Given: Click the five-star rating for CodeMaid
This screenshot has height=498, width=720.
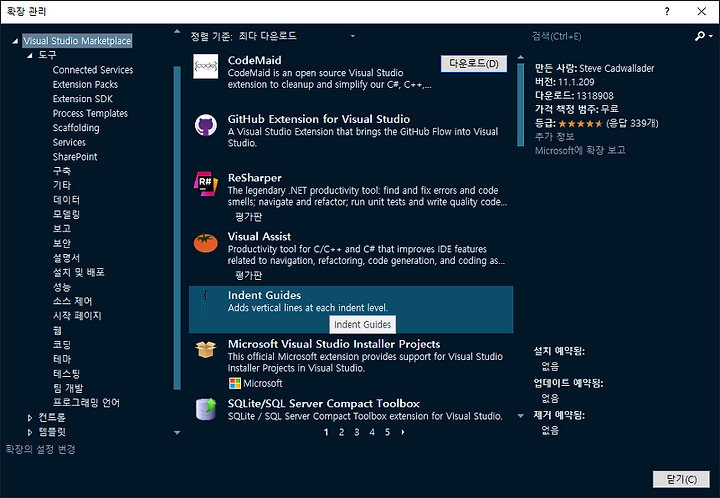Looking at the screenshot, I should click(580, 123).
